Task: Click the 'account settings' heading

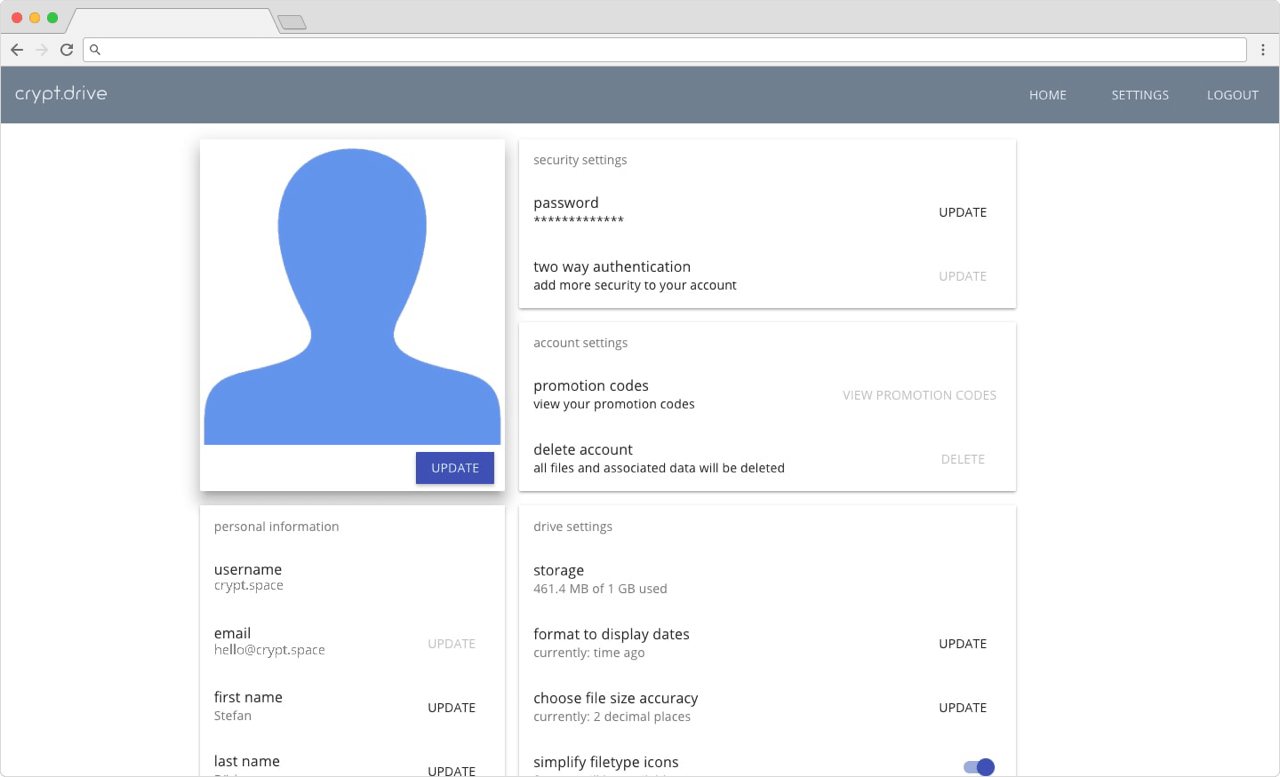Action: (580, 343)
